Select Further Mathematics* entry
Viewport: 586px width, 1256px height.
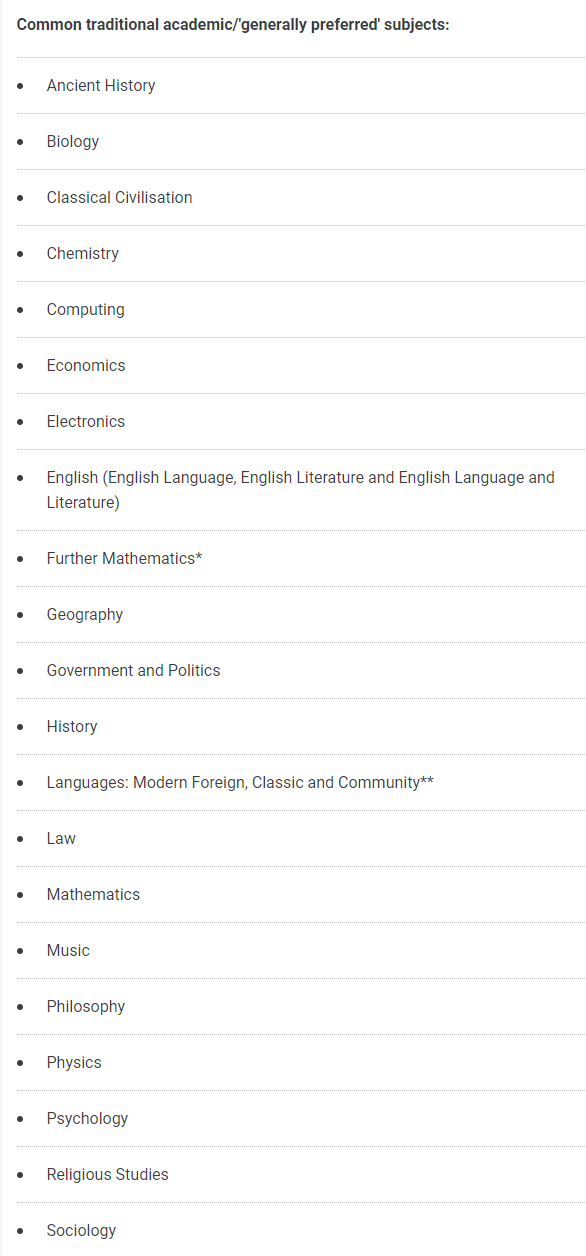point(125,558)
